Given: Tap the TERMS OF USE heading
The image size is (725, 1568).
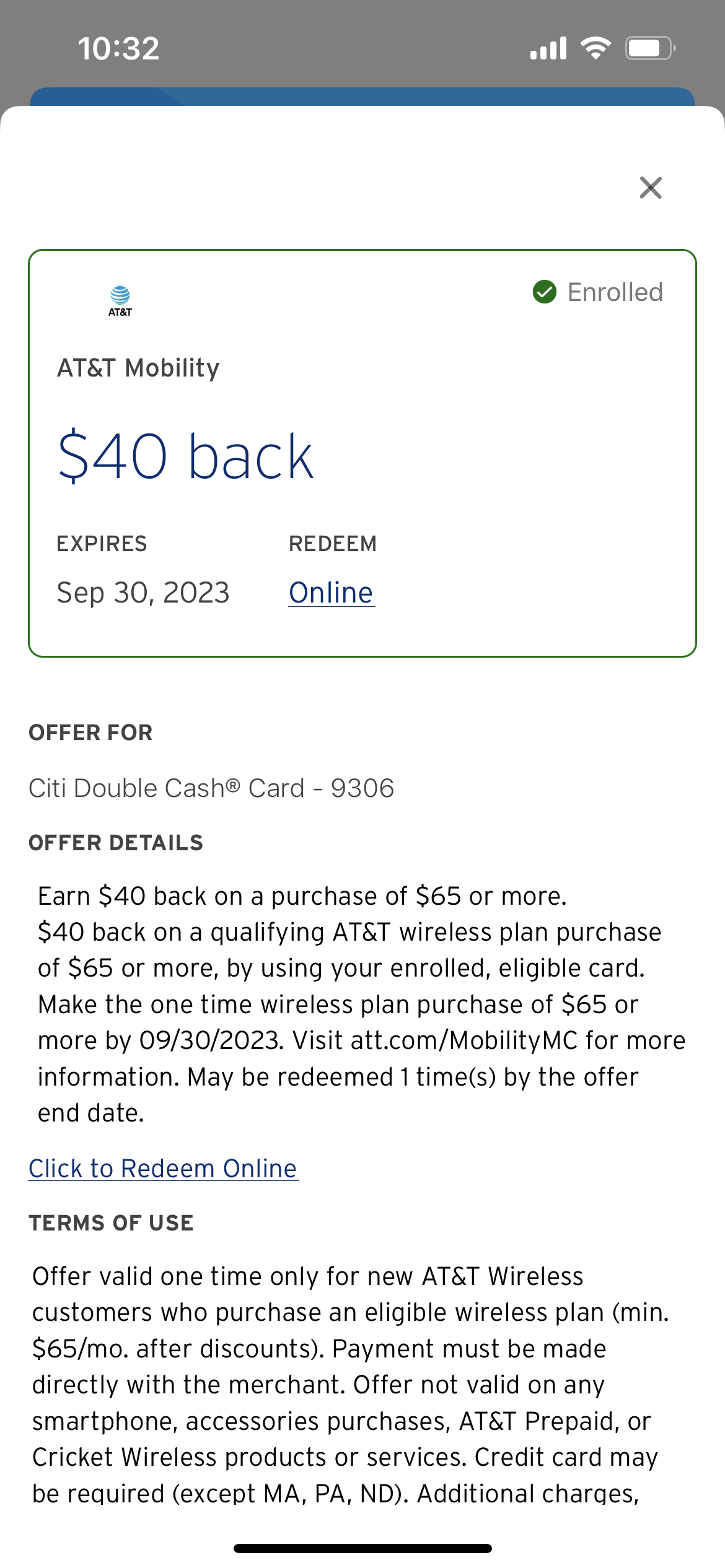Looking at the screenshot, I should tap(112, 1223).
